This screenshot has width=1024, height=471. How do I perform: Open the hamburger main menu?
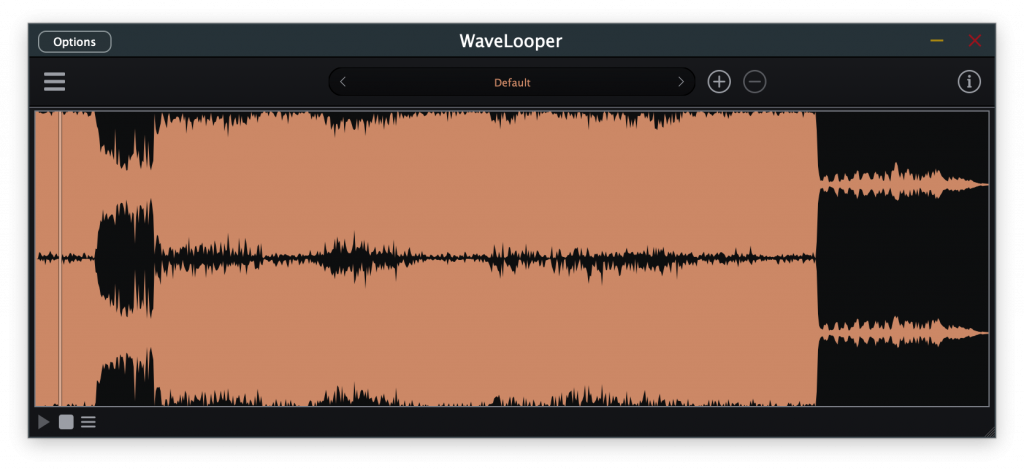[x=55, y=82]
